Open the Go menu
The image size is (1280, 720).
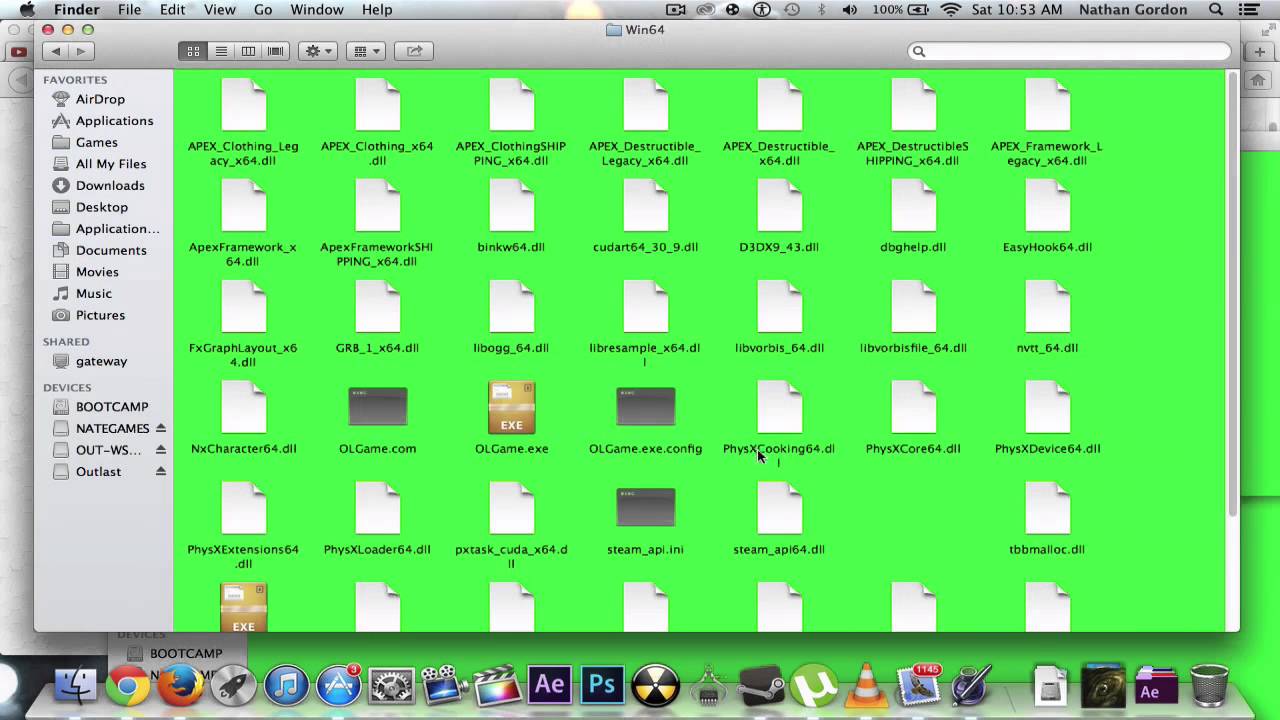click(263, 10)
